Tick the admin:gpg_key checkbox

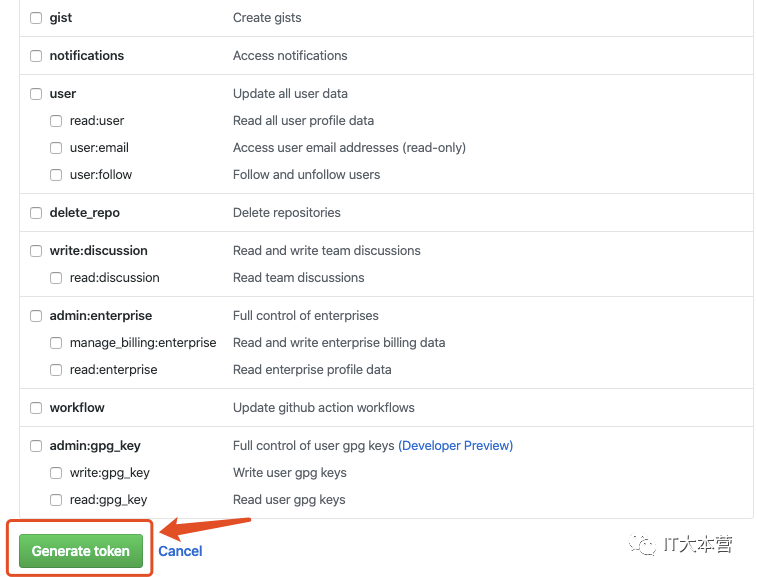click(37, 446)
